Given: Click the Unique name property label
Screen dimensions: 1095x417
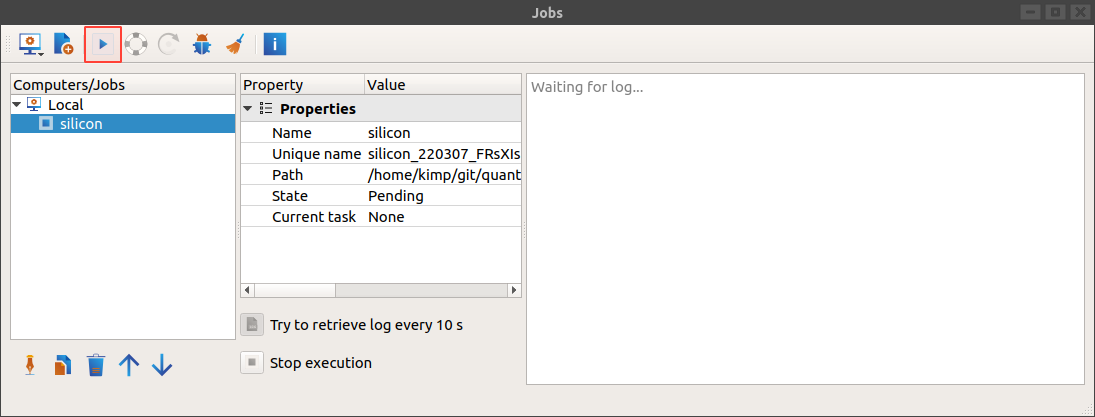Looking at the screenshot, I should click(314, 154).
